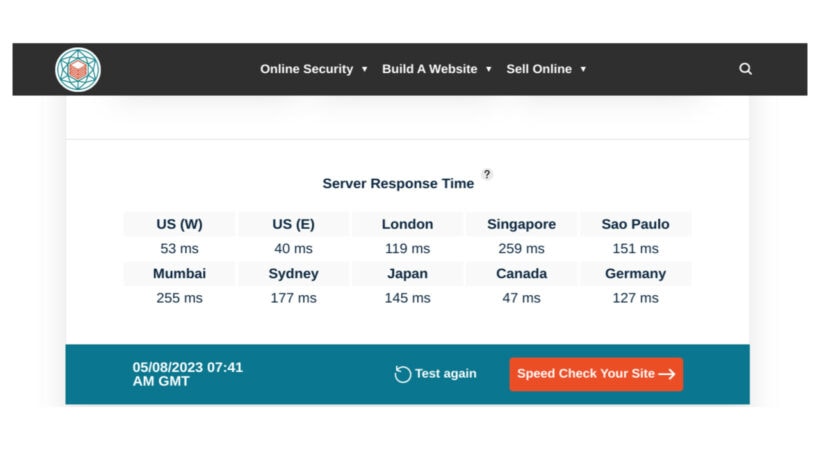Click the geometric cube site logo
The height and width of the screenshot is (450, 820).
(78, 69)
